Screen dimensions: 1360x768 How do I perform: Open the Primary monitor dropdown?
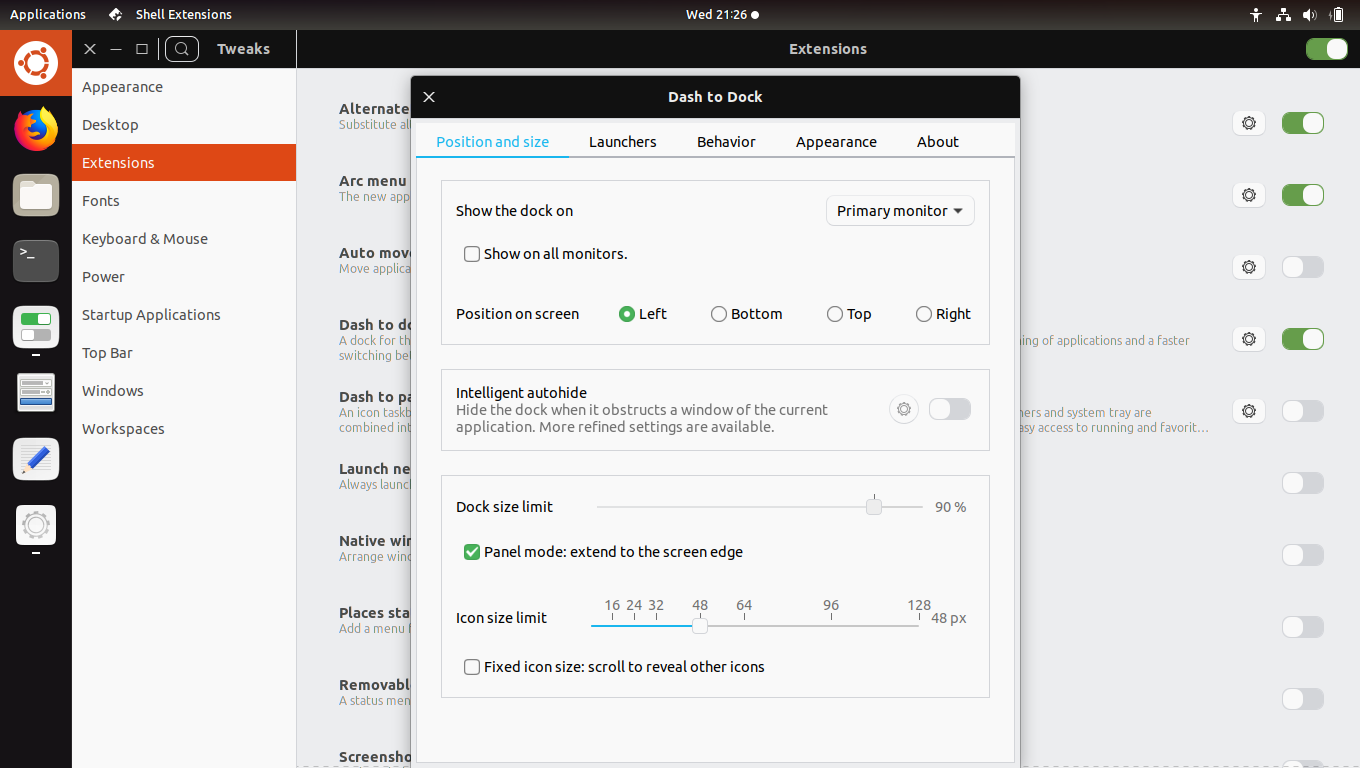click(x=900, y=211)
